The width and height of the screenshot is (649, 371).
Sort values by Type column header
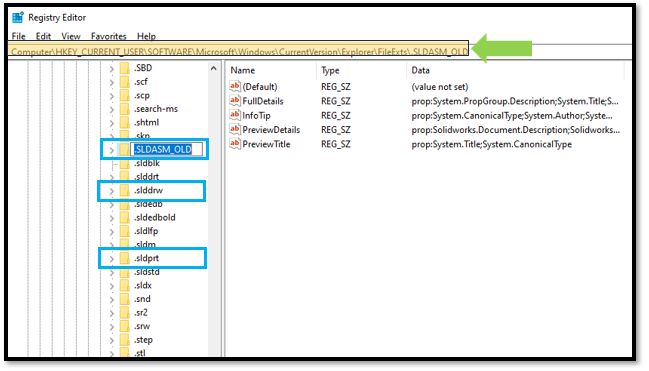pos(330,70)
